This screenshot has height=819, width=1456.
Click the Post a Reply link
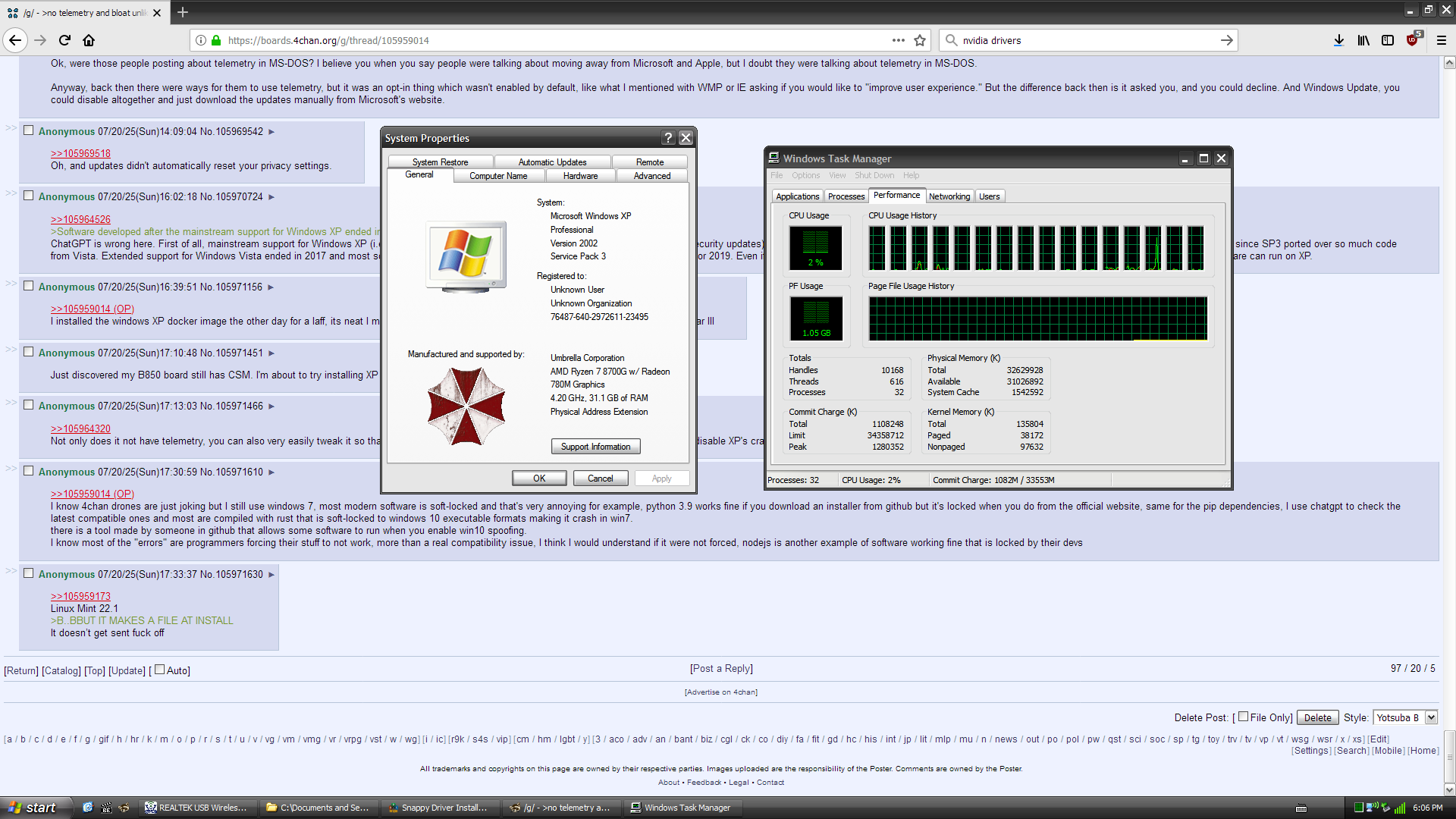721,668
